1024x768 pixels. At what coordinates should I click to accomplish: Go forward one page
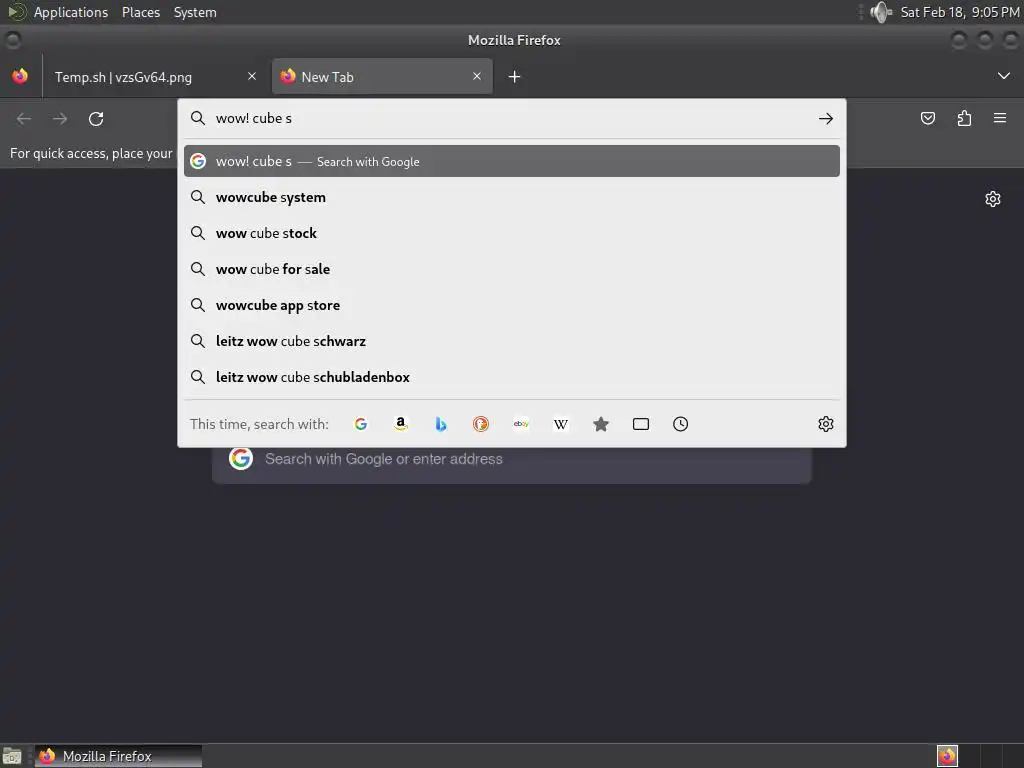click(60, 118)
